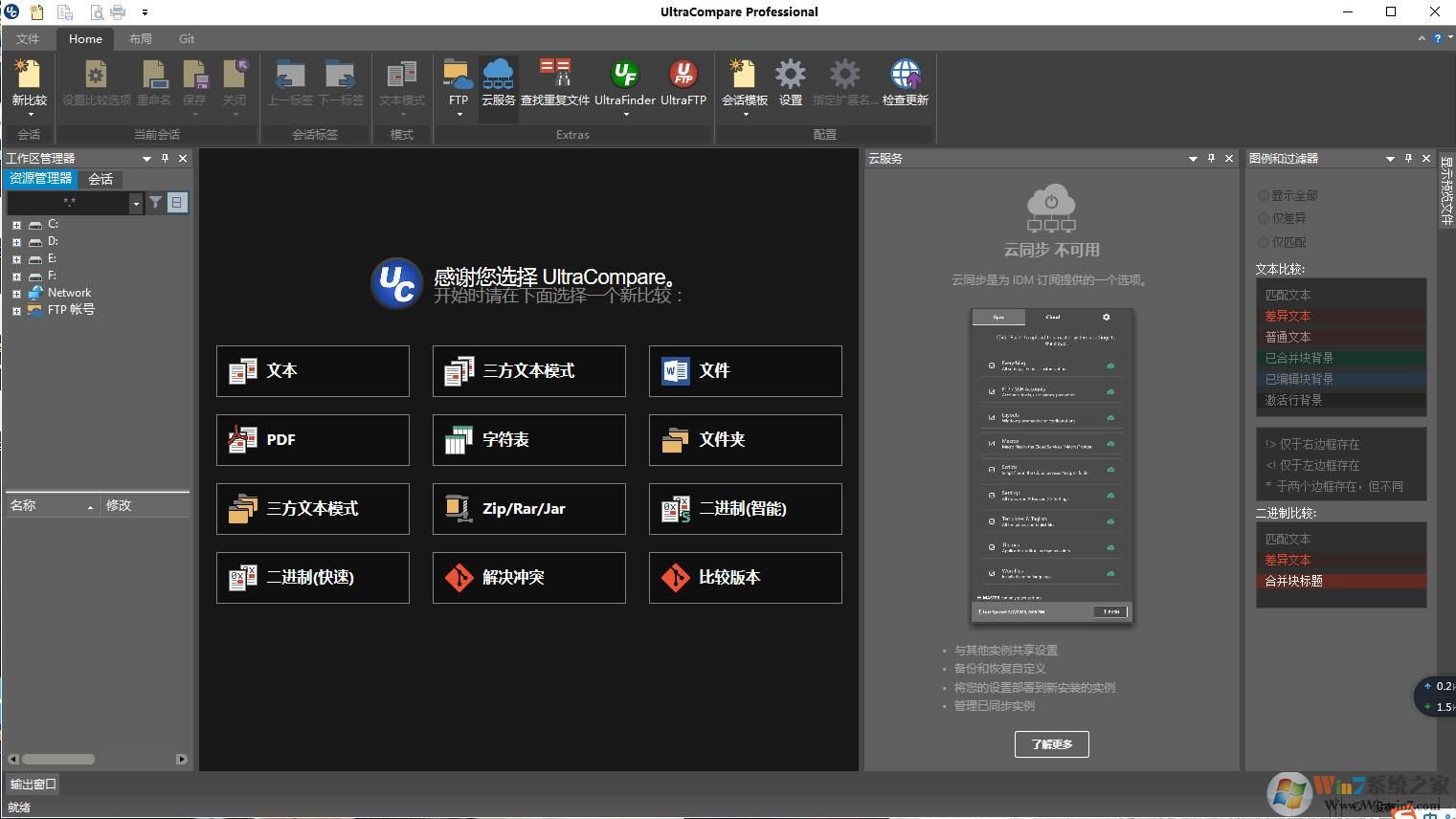Select the 仅匹配 radio button
1456x819 pixels.
1264,241
